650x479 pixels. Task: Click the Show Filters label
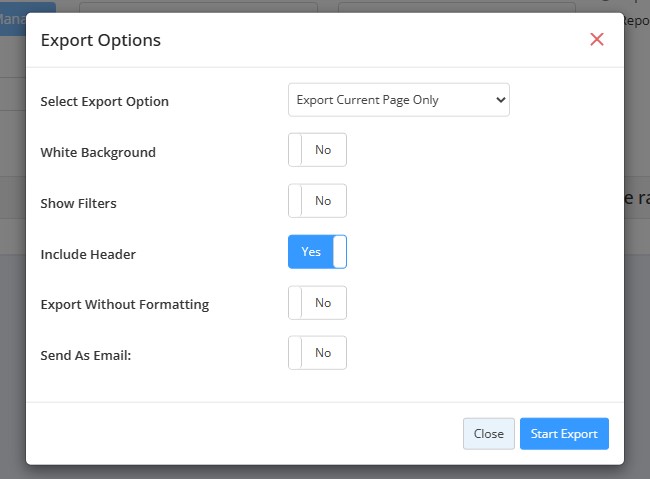coord(78,204)
